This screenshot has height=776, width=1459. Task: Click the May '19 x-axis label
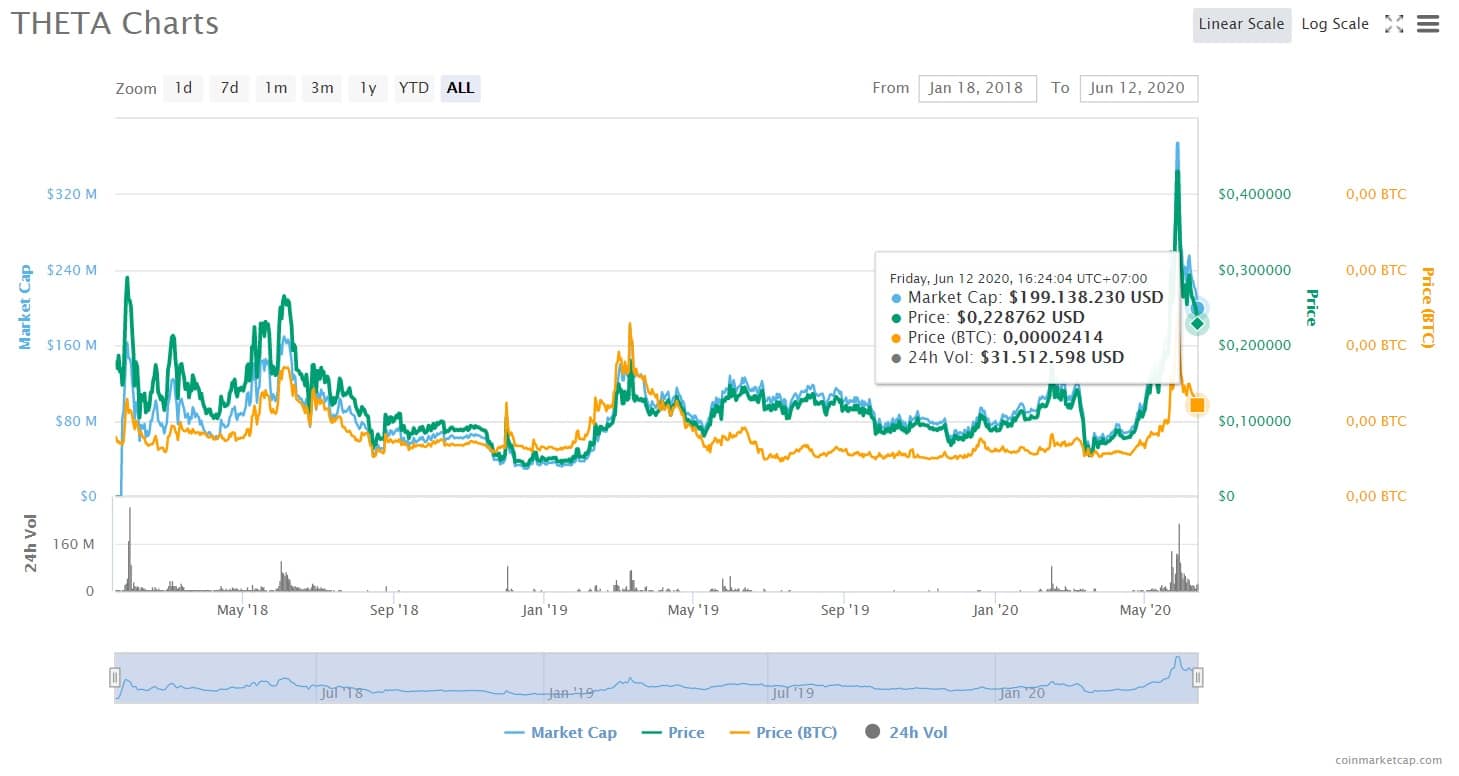pyautogui.click(x=693, y=609)
